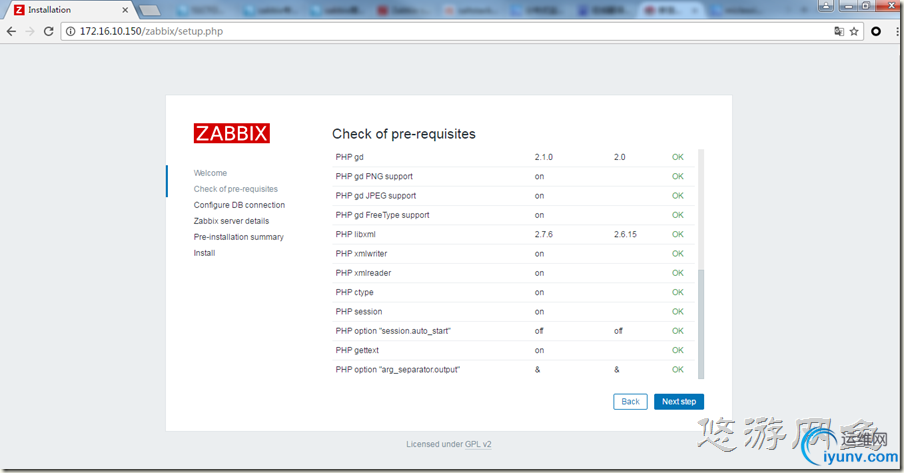Click the 2.7.6 current value for libxml
Viewport: 904px width, 473px height.
[544, 234]
